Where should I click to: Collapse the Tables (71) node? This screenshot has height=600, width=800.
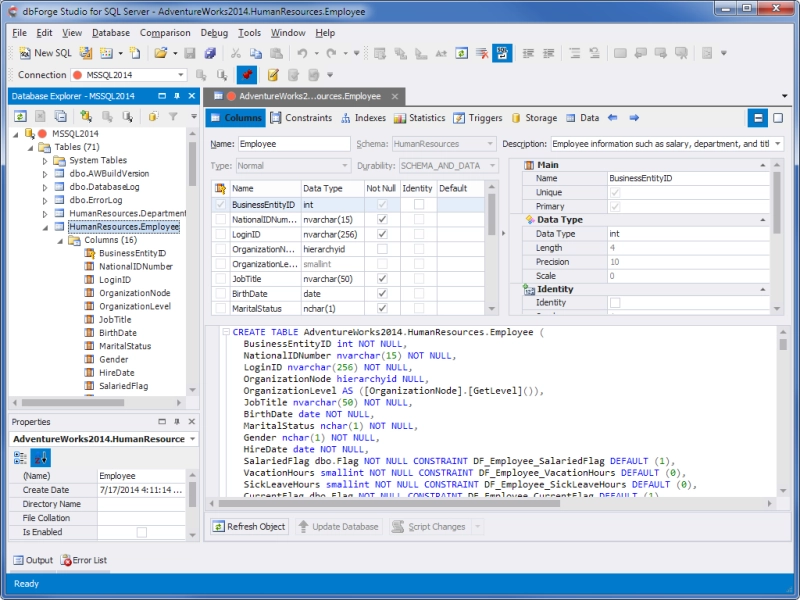(x=30, y=147)
